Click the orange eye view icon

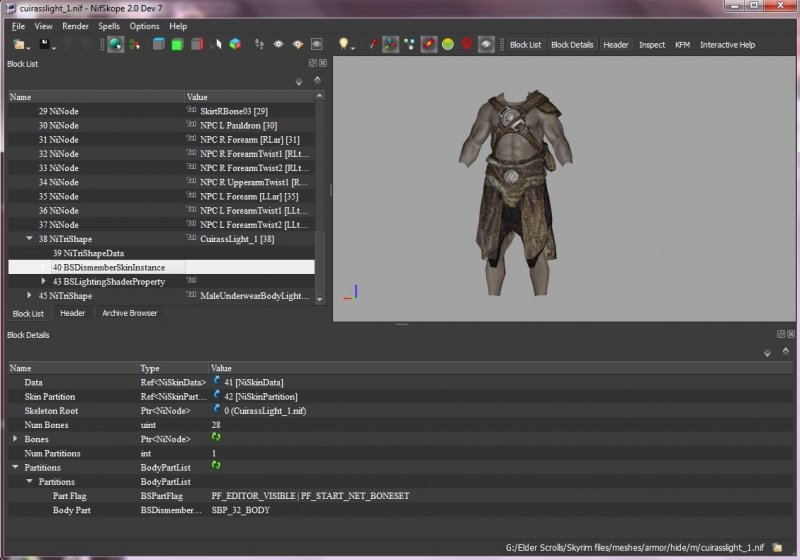[297, 44]
